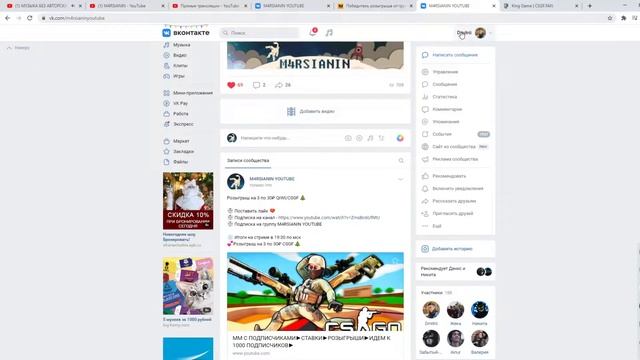The width and height of the screenshot is (640, 360).
Task: Like the M4RSIANIN banner post via heart
Action: (231, 85)
